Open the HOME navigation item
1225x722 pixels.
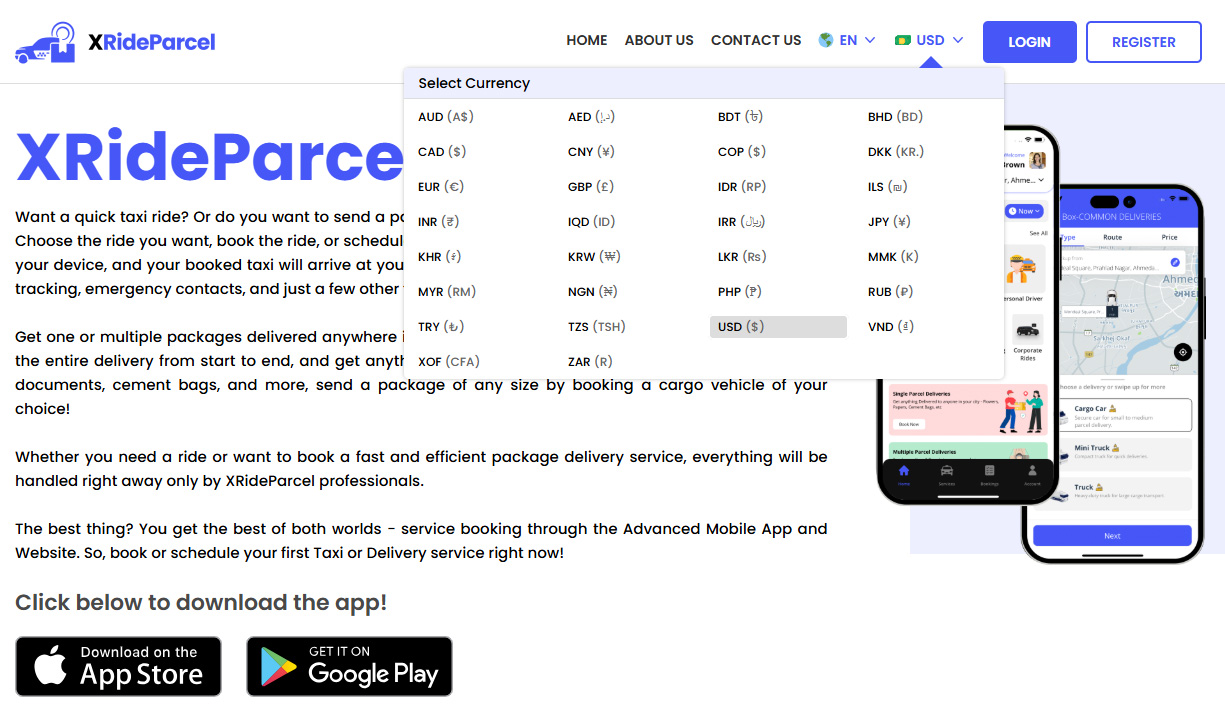tap(586, 41)
